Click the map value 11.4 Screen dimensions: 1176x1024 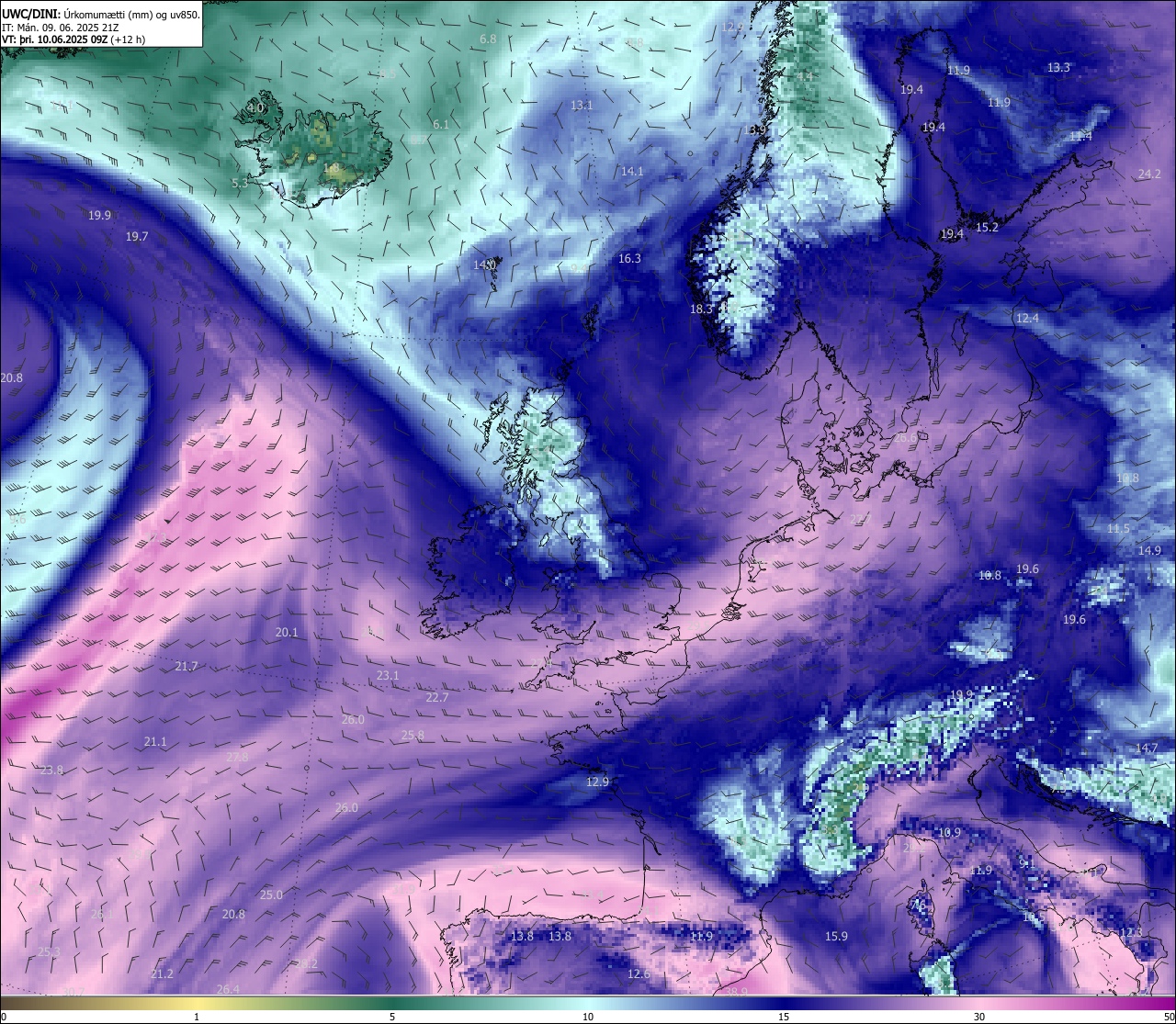pyautogui.click(x=1080, y=136)
